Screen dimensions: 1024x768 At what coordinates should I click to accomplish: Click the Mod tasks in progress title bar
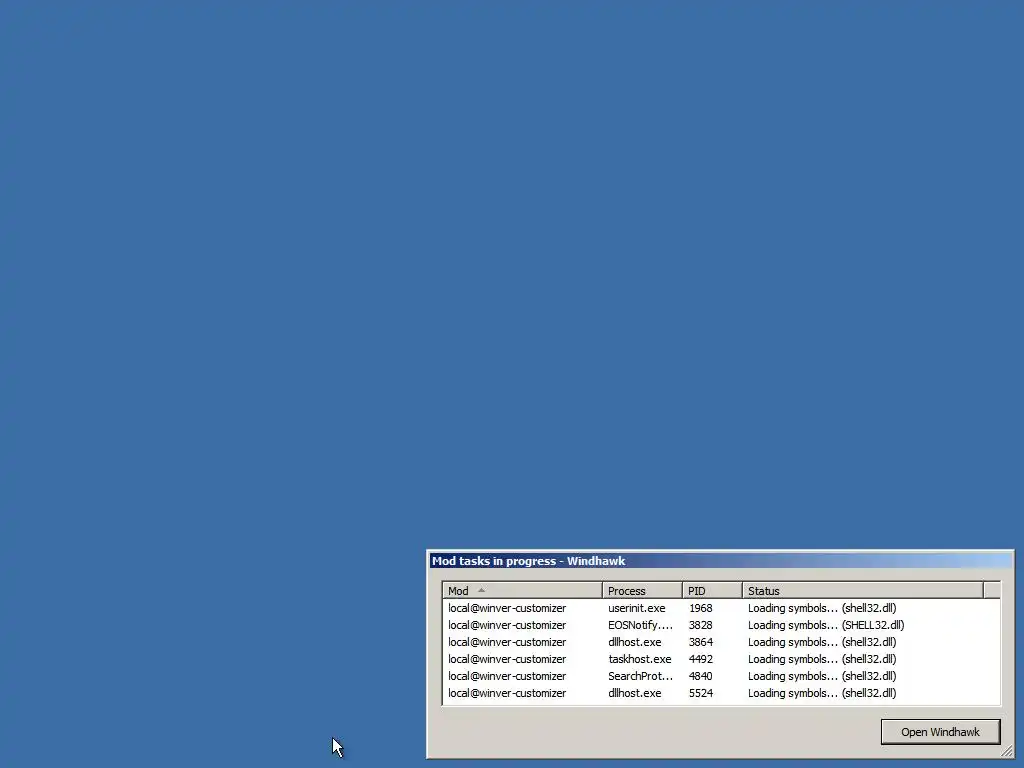point(720,561)
